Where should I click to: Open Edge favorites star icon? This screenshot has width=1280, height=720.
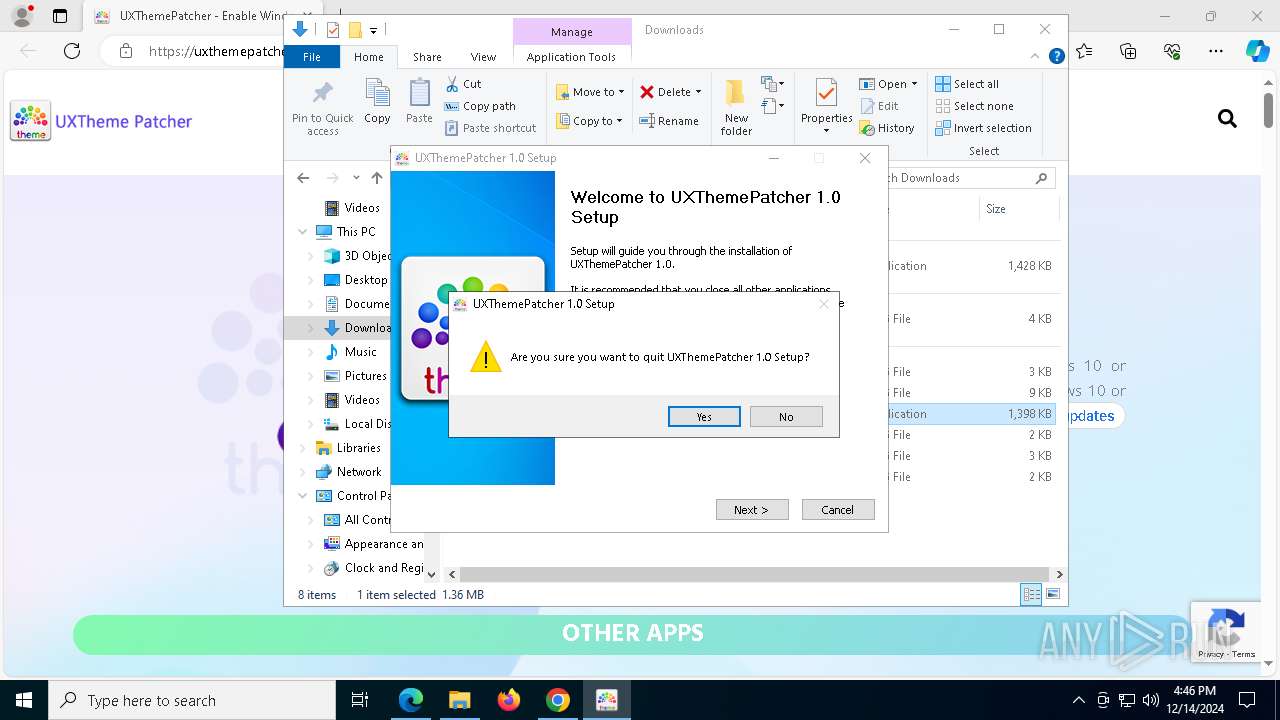[x=1085, y=51]
